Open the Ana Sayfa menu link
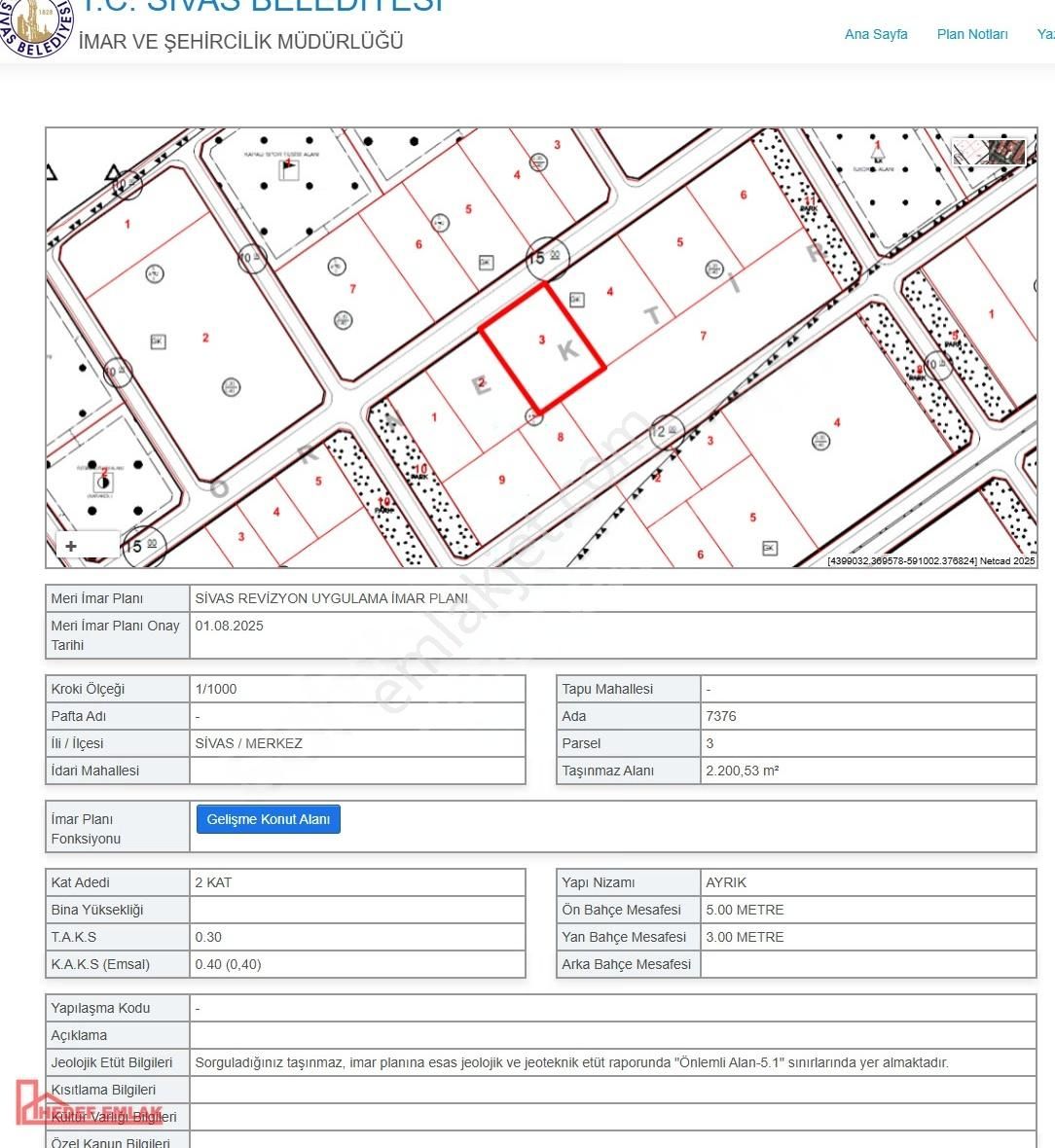 click(x=875, y=34)
